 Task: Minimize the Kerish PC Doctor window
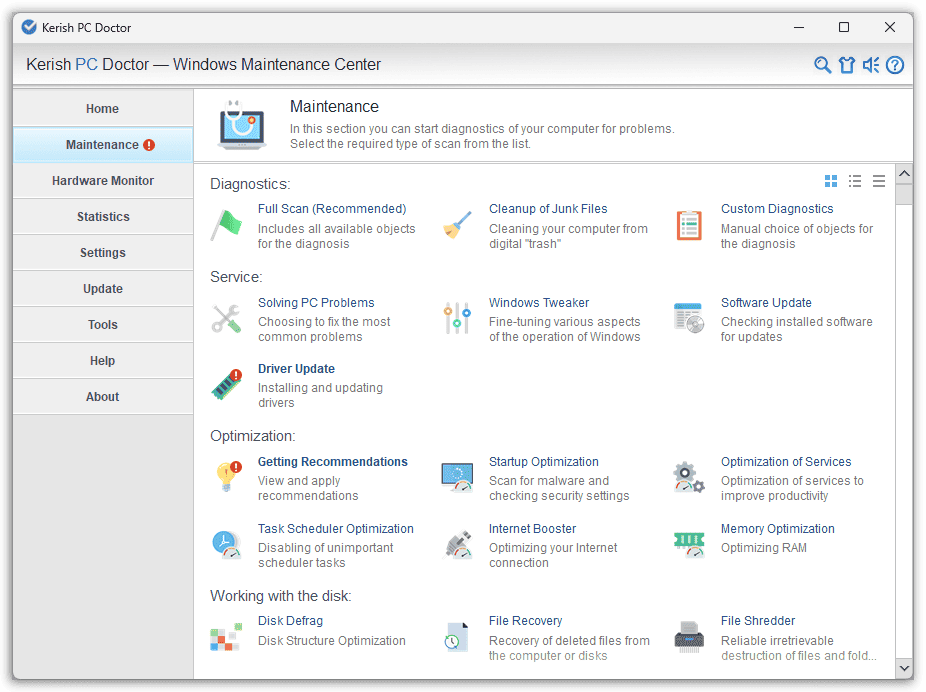pyautogui.click(x=799, y=27)
